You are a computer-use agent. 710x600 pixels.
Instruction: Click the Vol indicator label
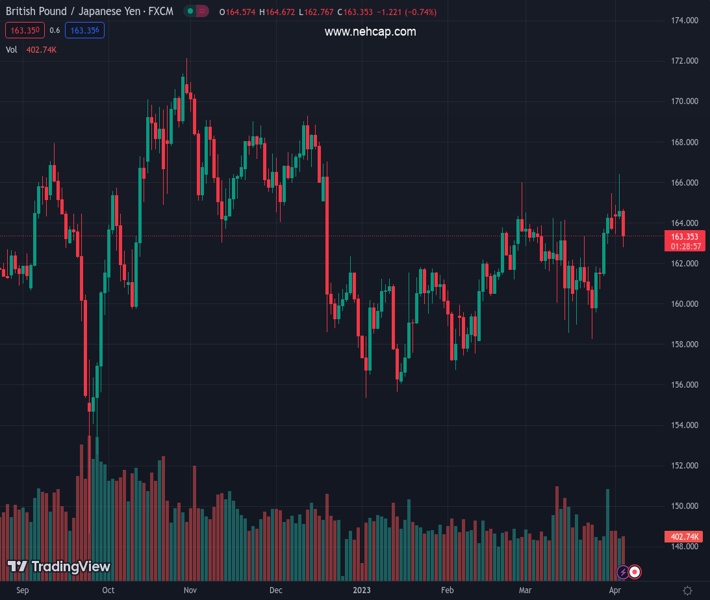click(11, 49)
